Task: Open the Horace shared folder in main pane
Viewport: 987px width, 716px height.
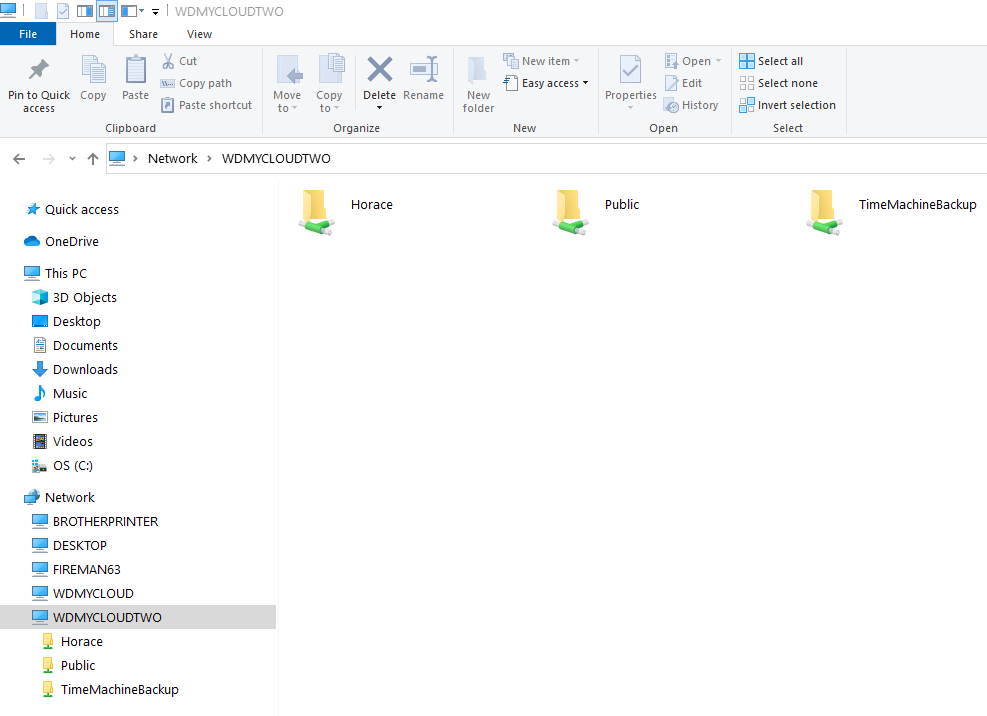Action: point(347,212)
